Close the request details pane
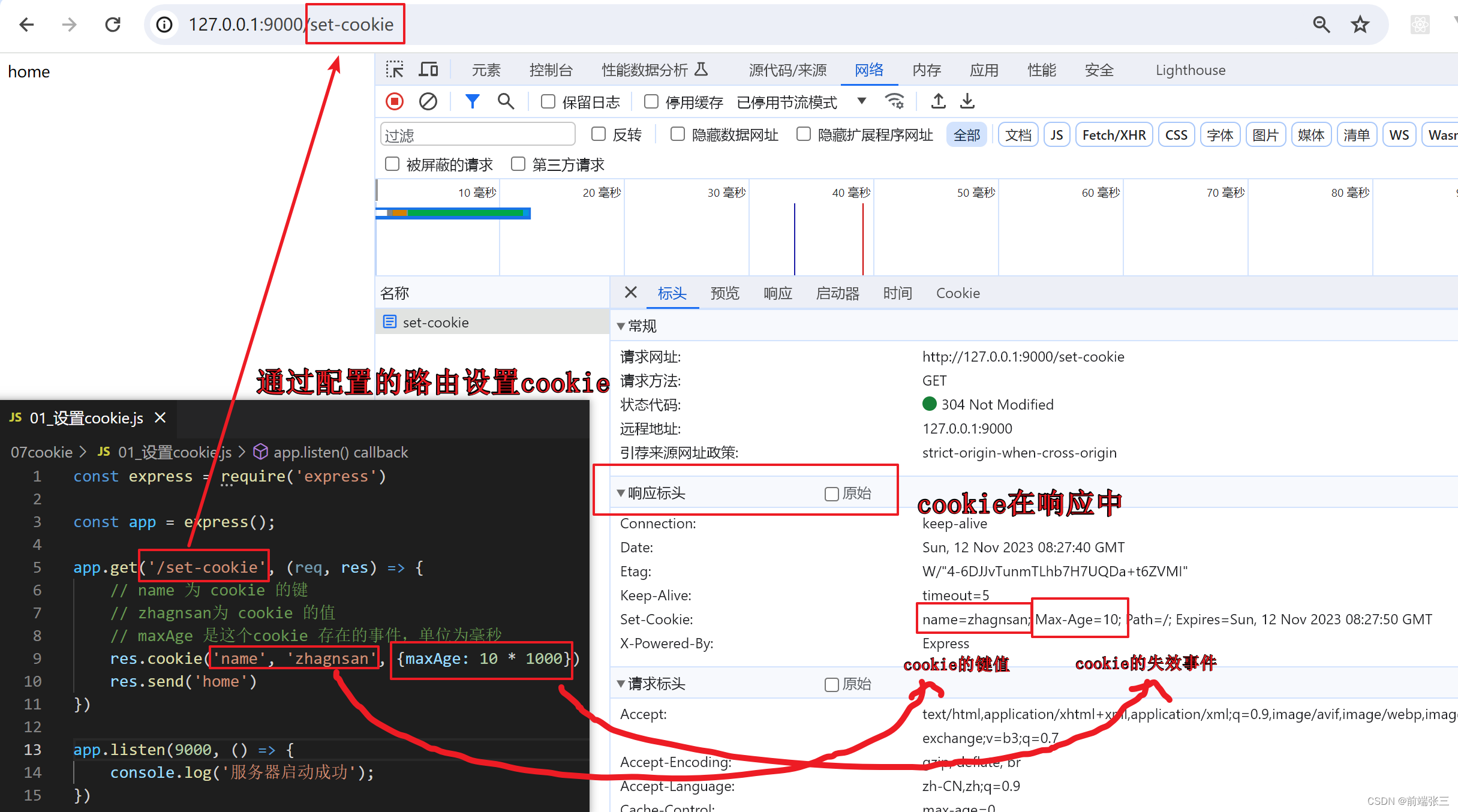The width and height of the screenshot is (1458, 812). click(x=630, y=293)
